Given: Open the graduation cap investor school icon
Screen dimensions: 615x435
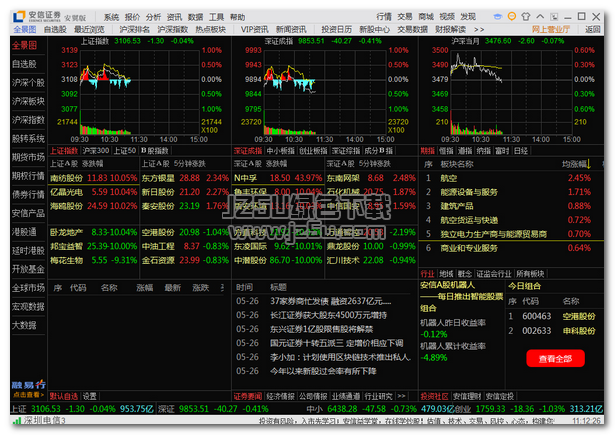Looking at the screenshot, I should coord(497,17).
